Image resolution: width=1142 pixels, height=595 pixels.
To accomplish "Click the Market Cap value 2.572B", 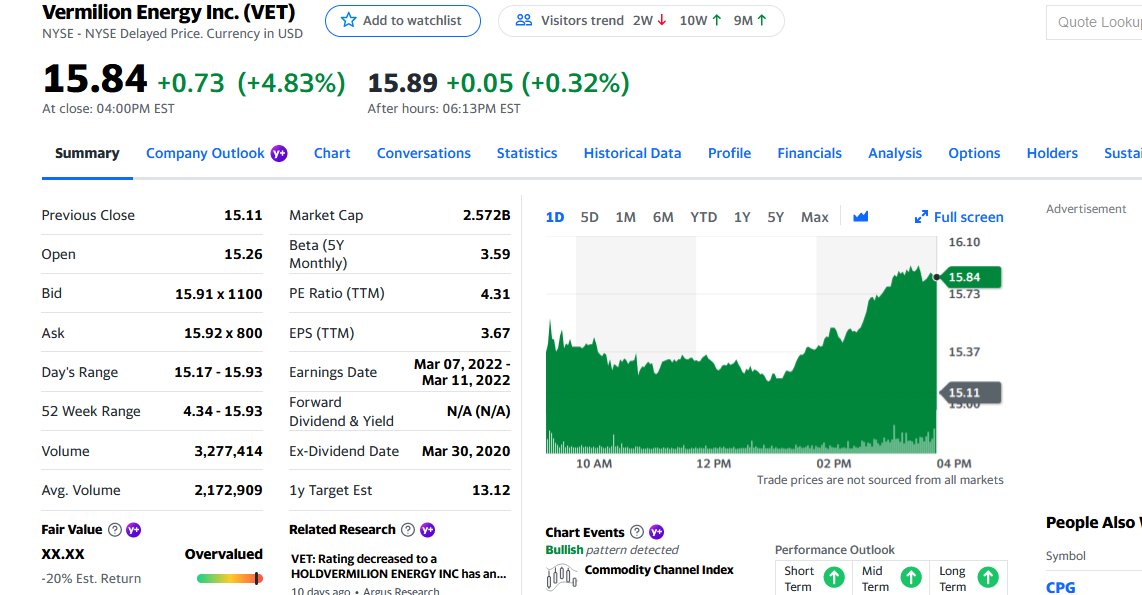I will [x=487, y=215].
